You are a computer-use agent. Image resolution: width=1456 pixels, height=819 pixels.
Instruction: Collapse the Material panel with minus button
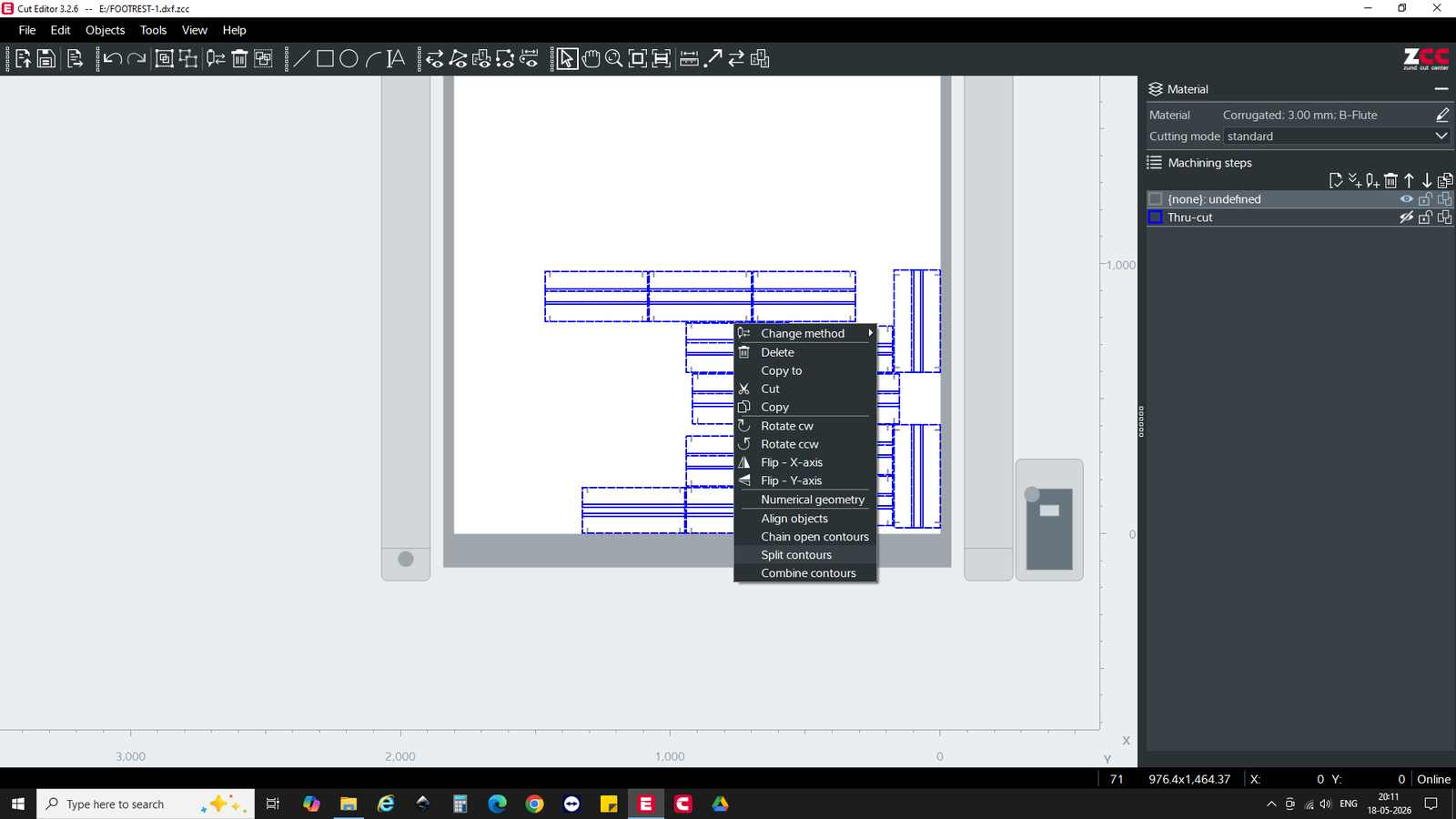coord(1441,89)
